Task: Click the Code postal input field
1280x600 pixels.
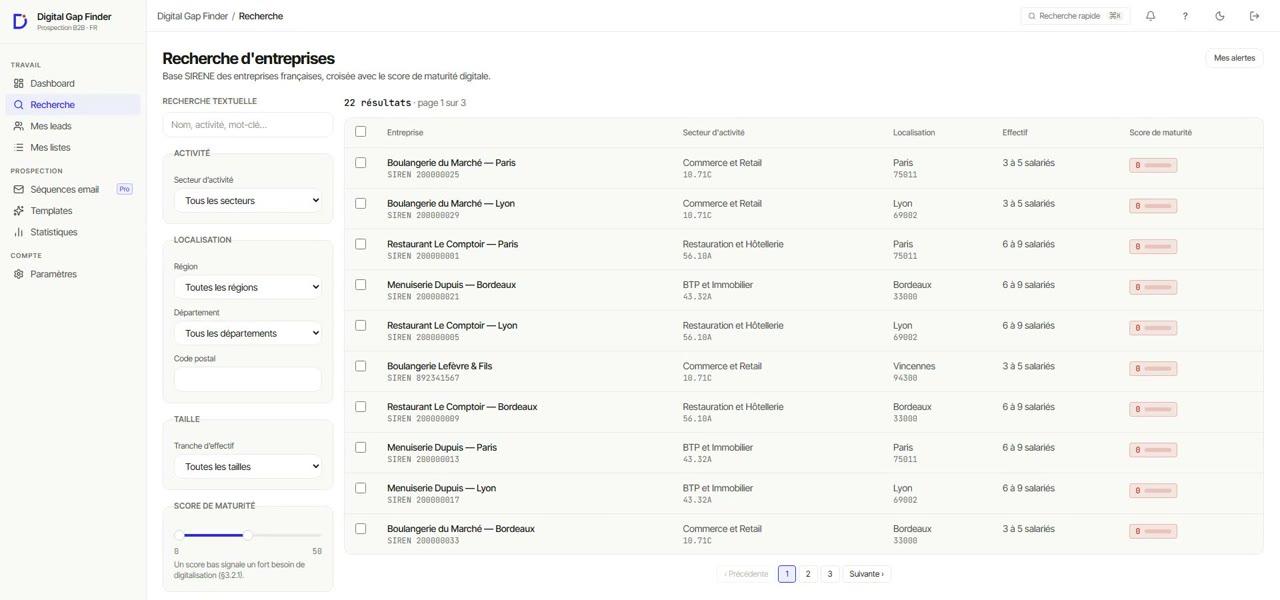Action: (248, 379)
